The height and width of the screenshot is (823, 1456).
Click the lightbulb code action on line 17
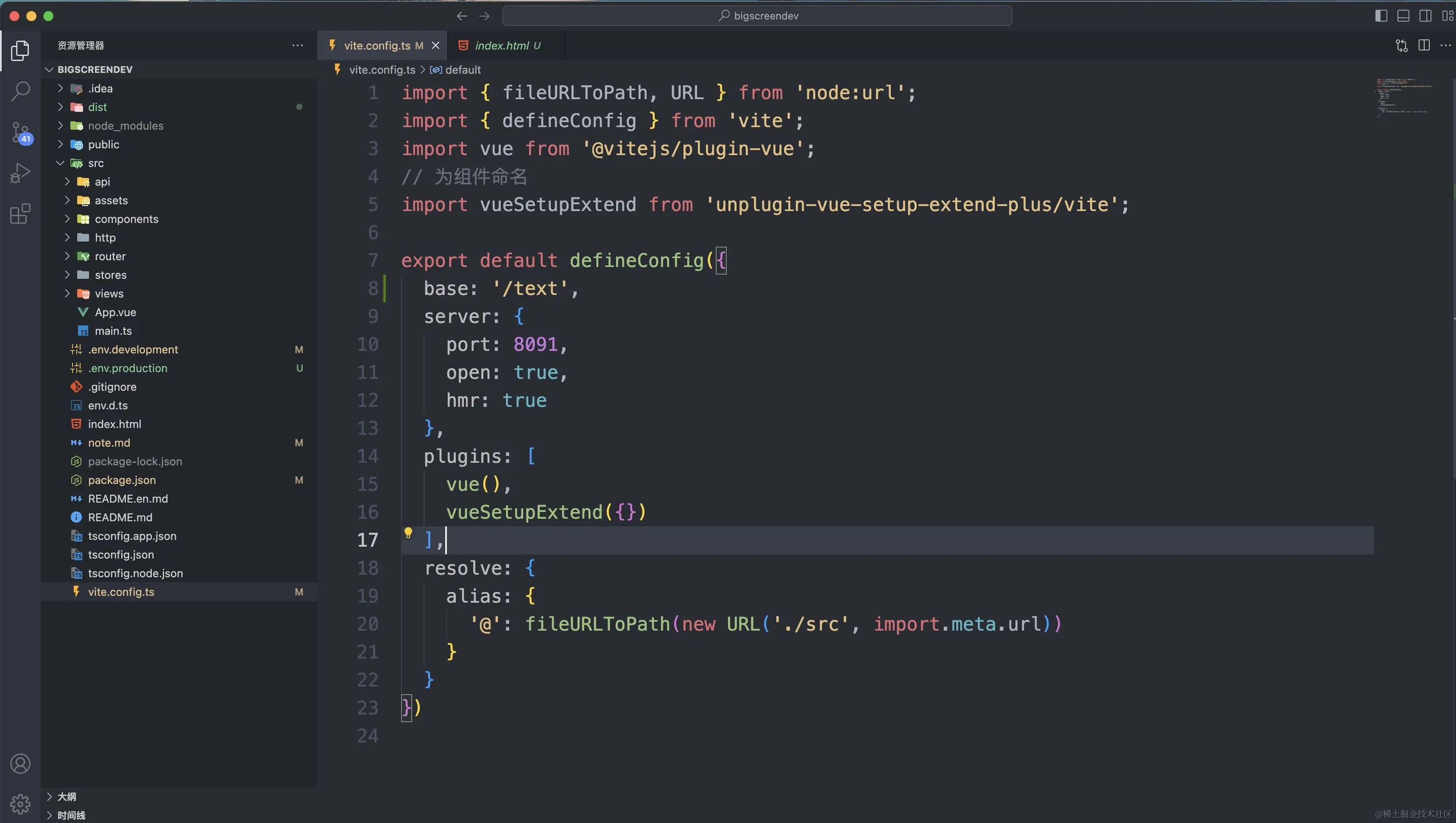(x=408, y=532)
